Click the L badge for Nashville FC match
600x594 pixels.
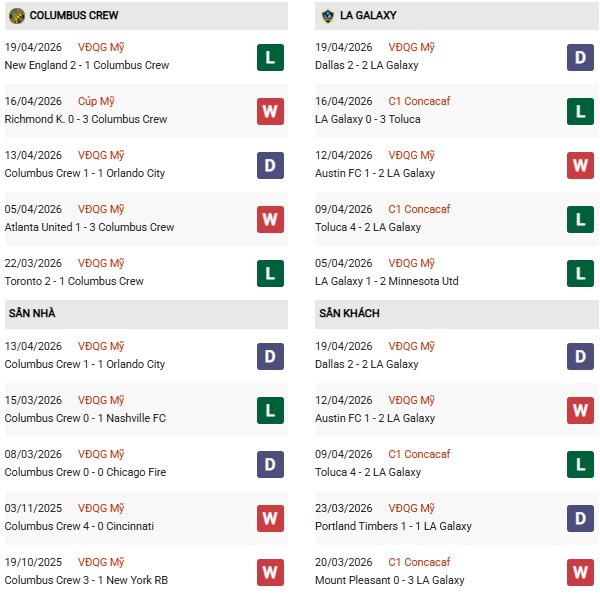pos(270,410)
